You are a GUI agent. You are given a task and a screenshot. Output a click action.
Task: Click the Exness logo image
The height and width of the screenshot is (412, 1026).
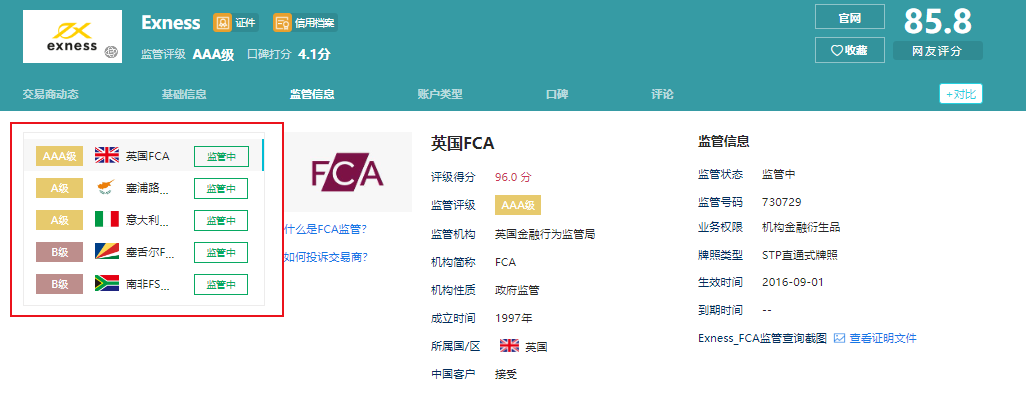tap(72, 37)
